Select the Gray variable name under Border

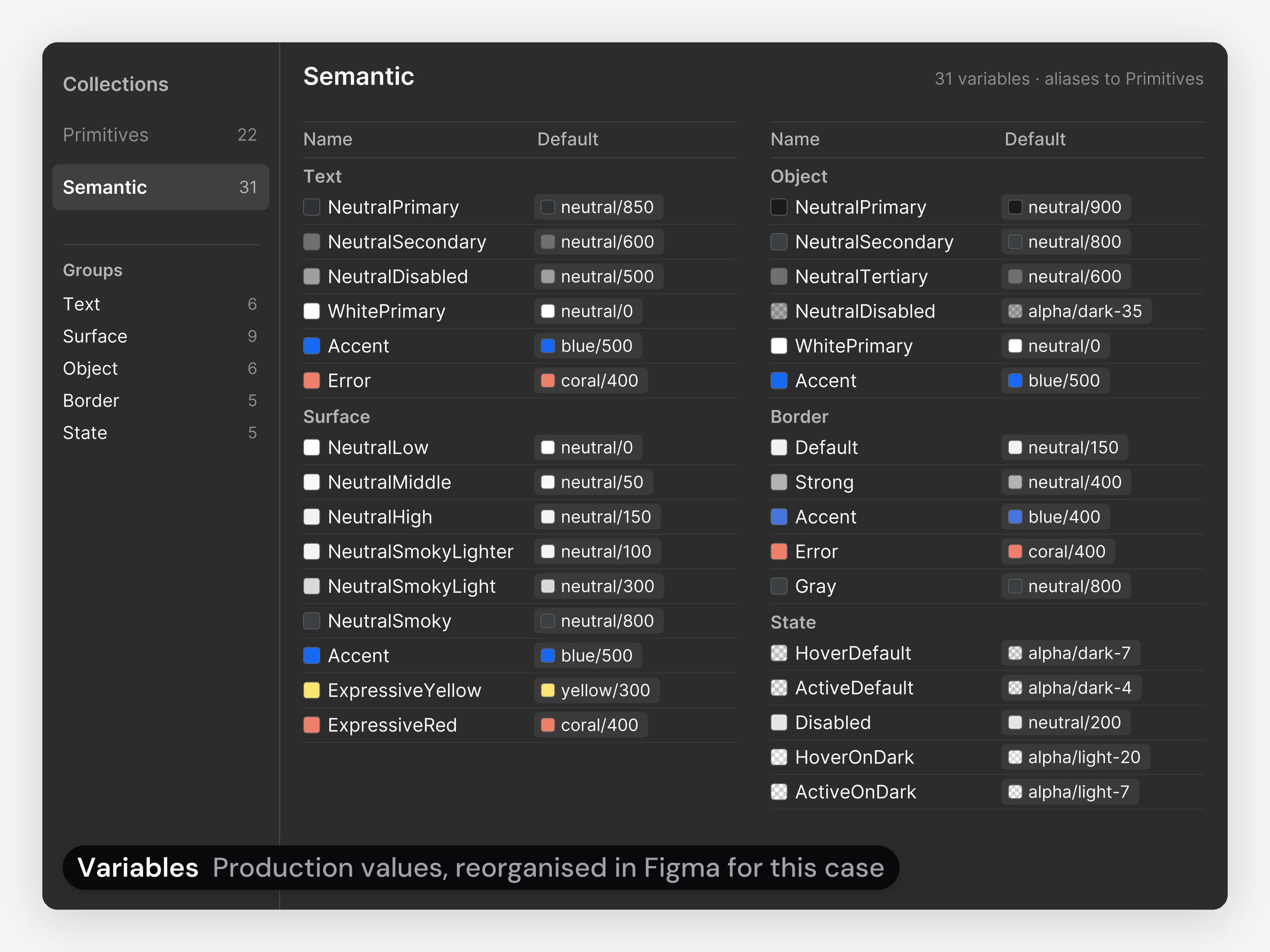point(815,586)
